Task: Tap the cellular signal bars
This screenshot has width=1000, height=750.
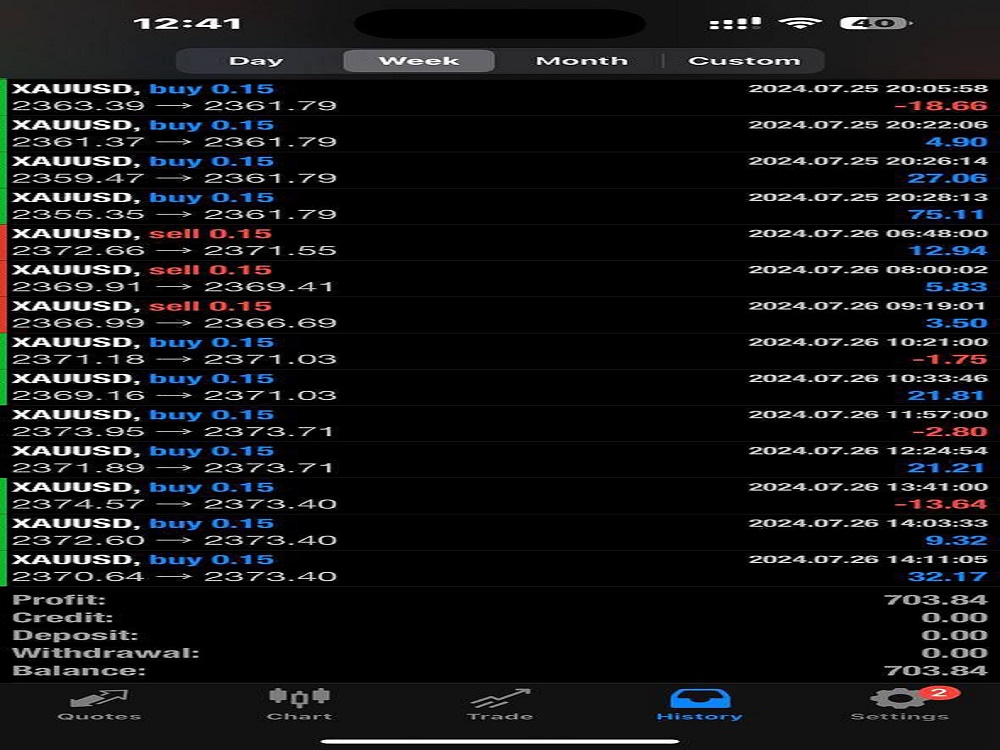Action: pyautogui.click(x=735, y=24)
